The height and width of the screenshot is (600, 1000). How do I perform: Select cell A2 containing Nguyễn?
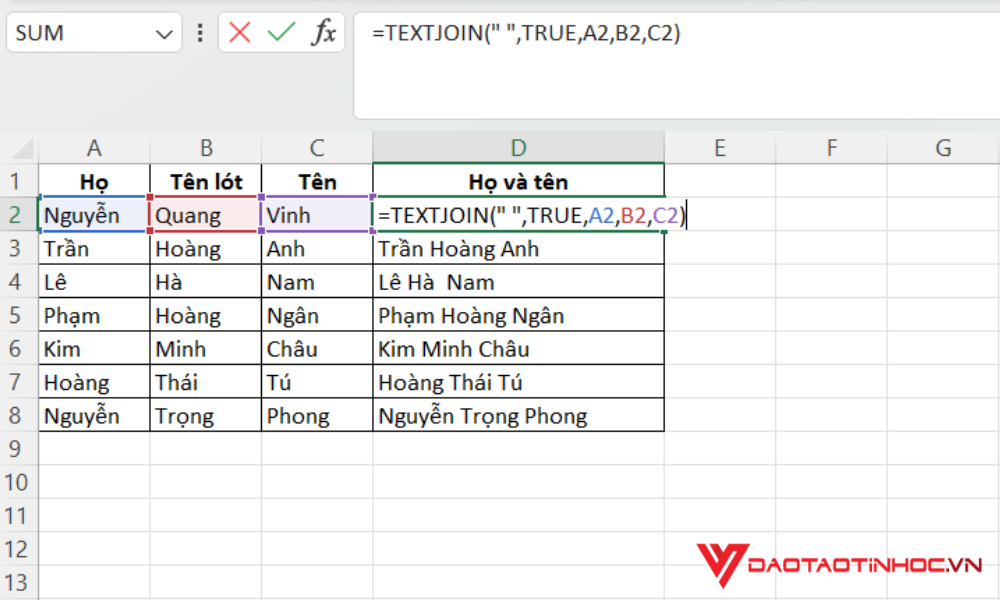(94, 215)
